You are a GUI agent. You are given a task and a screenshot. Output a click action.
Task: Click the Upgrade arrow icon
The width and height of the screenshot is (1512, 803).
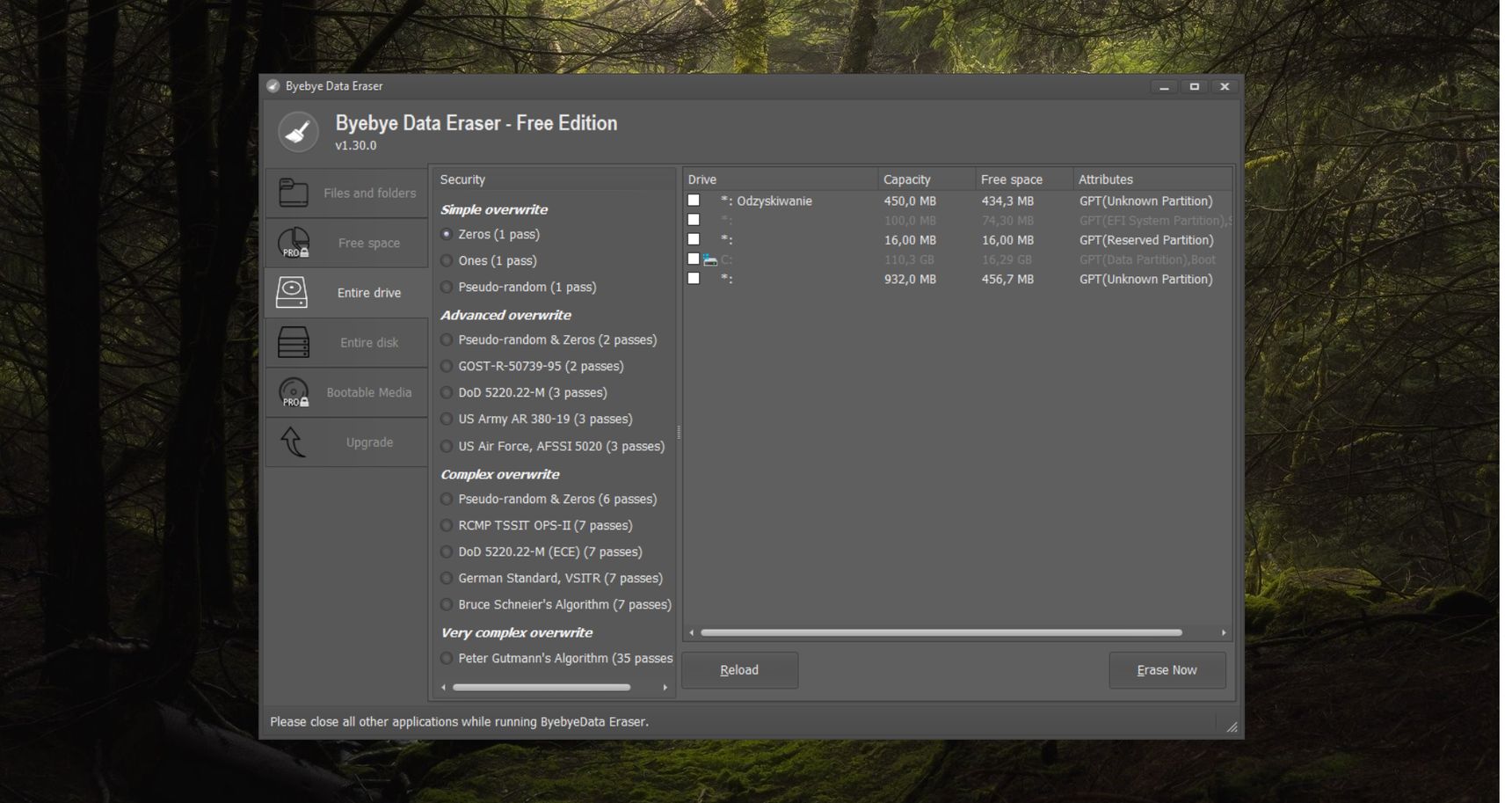[x=294, y=442]
